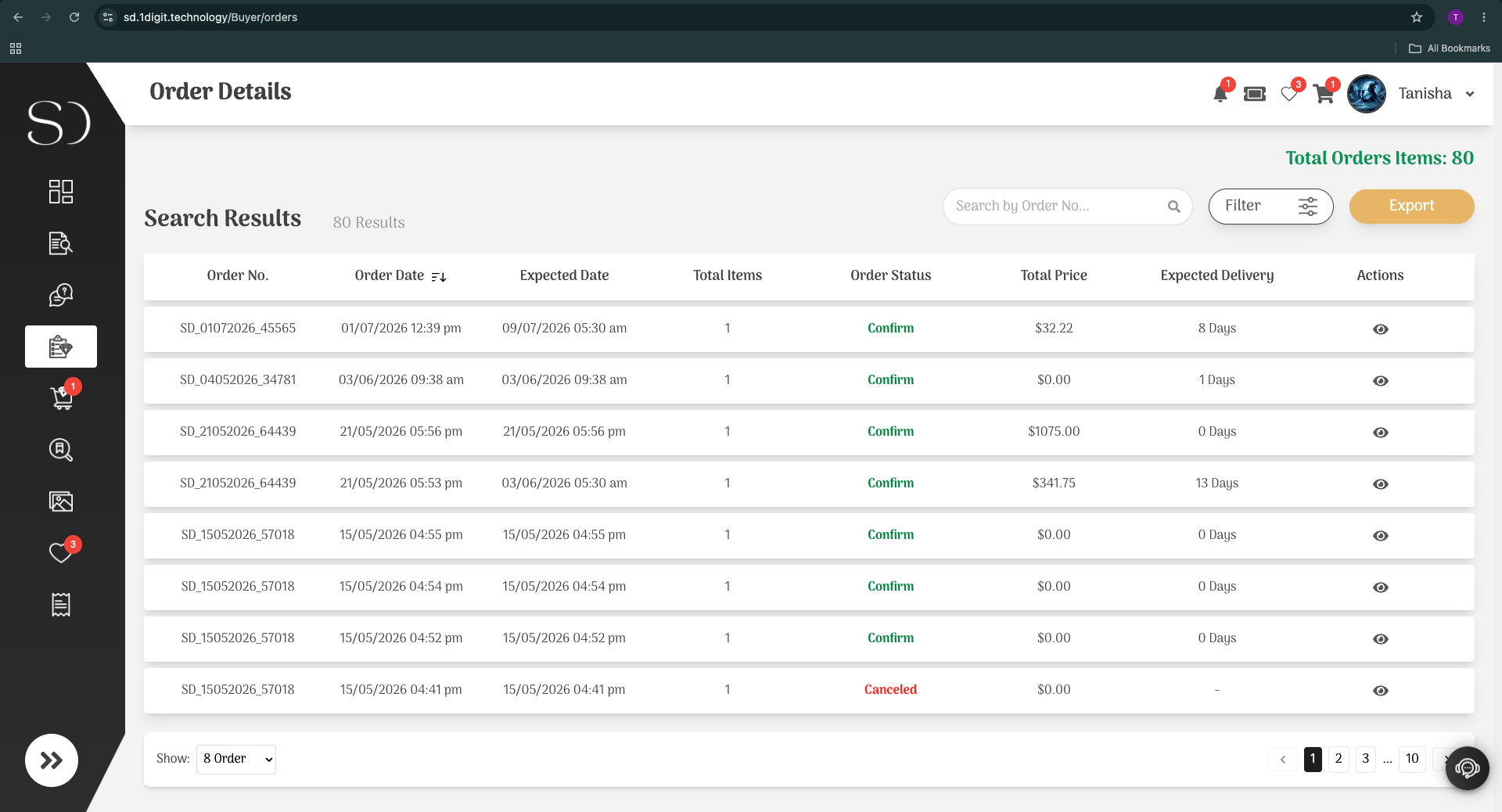Open the sidebar cart icon with badge
The height and width of the screenshot is (812, 1502).
tap(63, 397)
